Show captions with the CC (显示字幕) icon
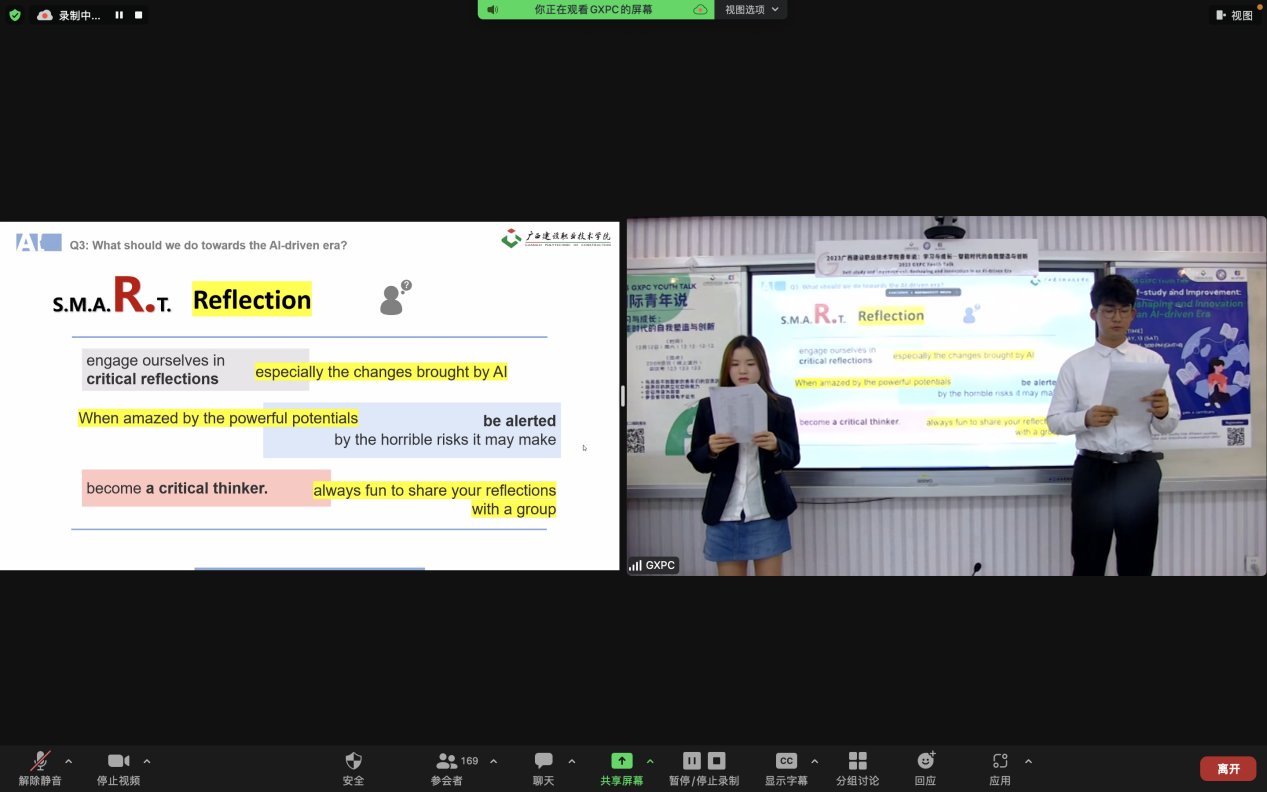 pyautogui.click(x=786, y=761)
